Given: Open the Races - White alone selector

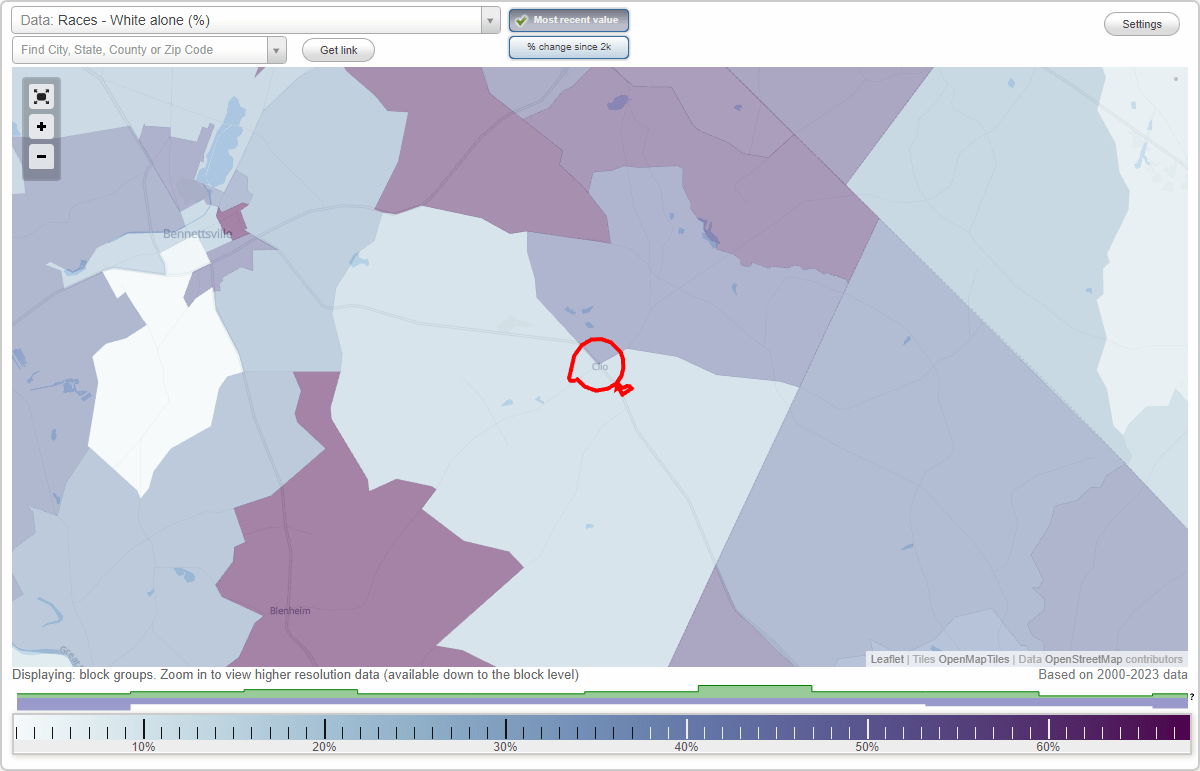Looking at the screenshot, I should [x=488, y=19].
